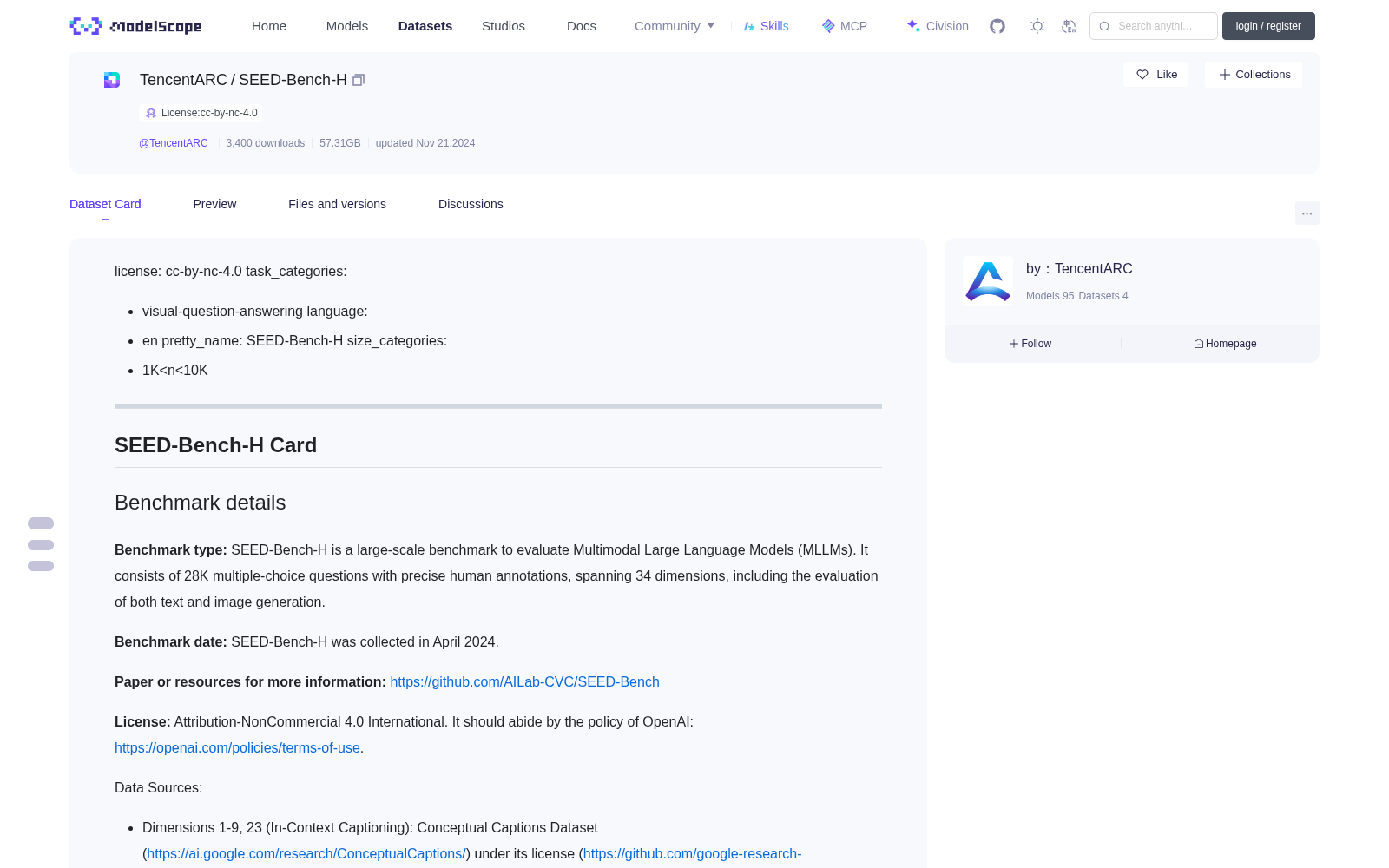
Task: Open the Models section
Action: click(x=347, y=26)
